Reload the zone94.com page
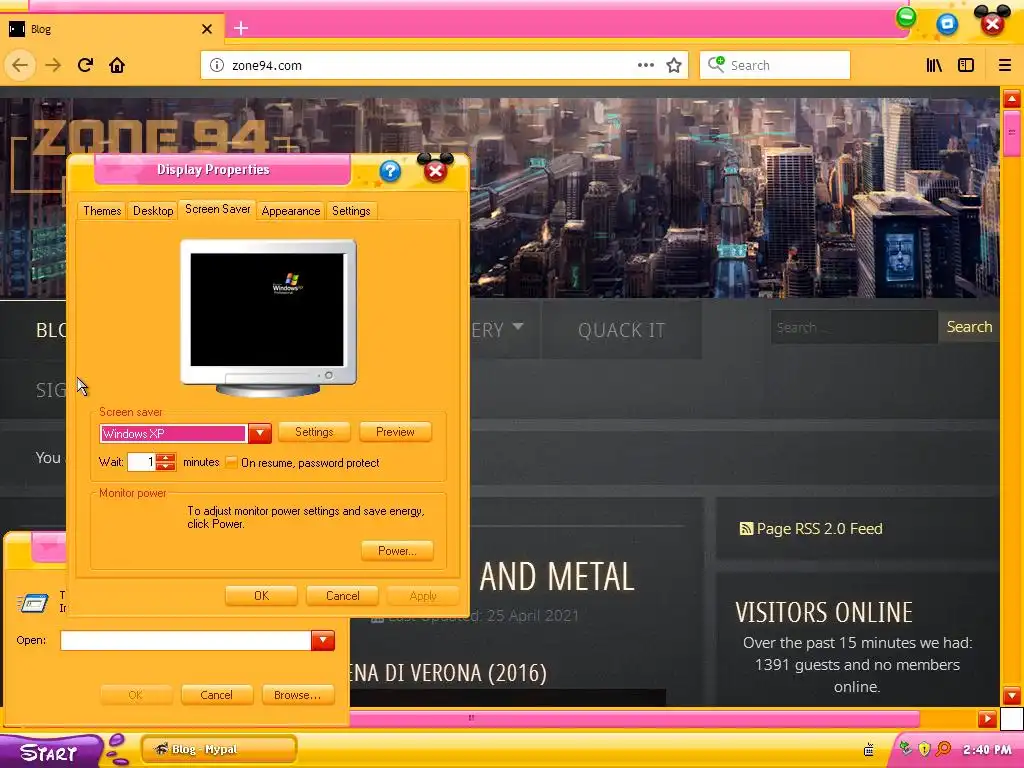The image size is (1024, 768). coord(86,65)
